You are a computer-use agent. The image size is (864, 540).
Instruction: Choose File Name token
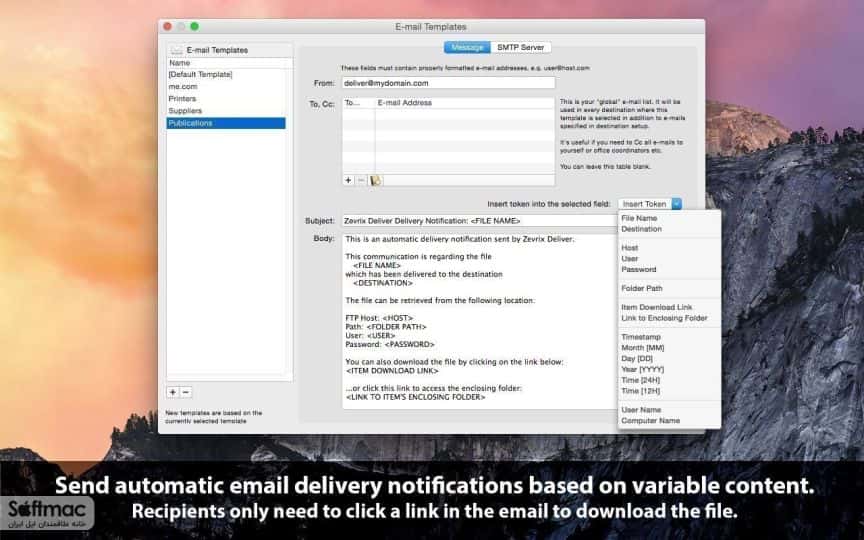tap(639, 218)
